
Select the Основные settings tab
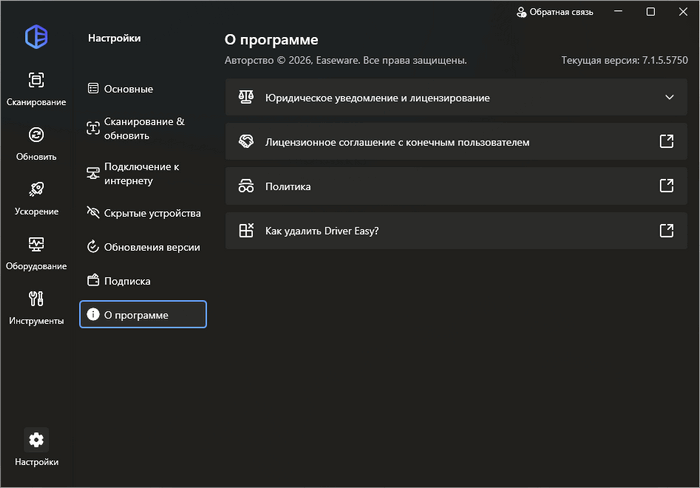point(143,89)
